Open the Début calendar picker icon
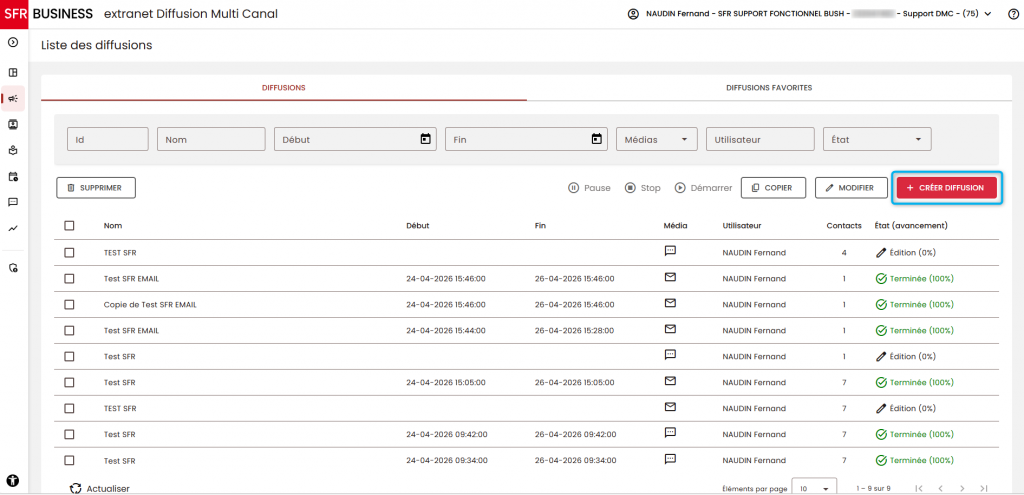Screen dimensions: 1024x495 [426, 138]
